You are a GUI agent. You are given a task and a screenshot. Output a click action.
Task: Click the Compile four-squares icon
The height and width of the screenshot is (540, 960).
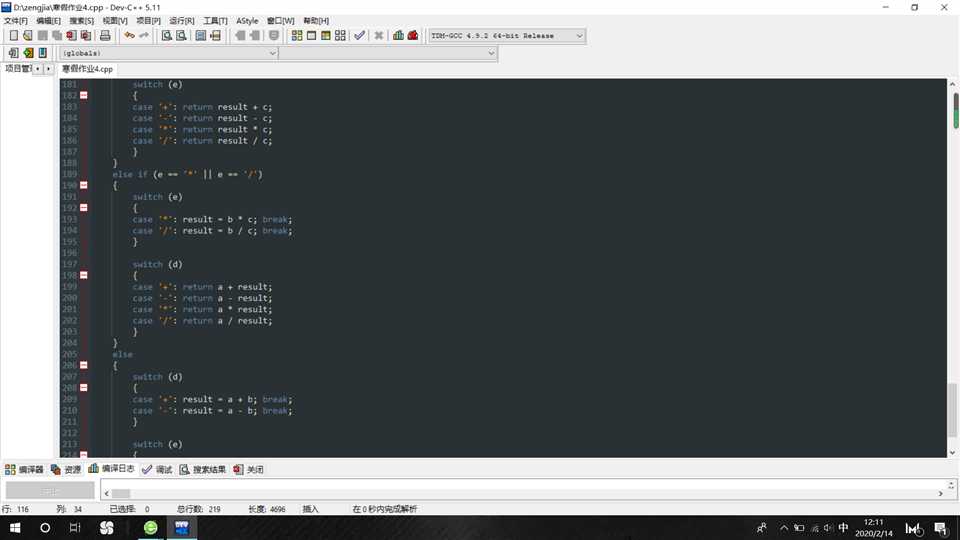point(297,36)
